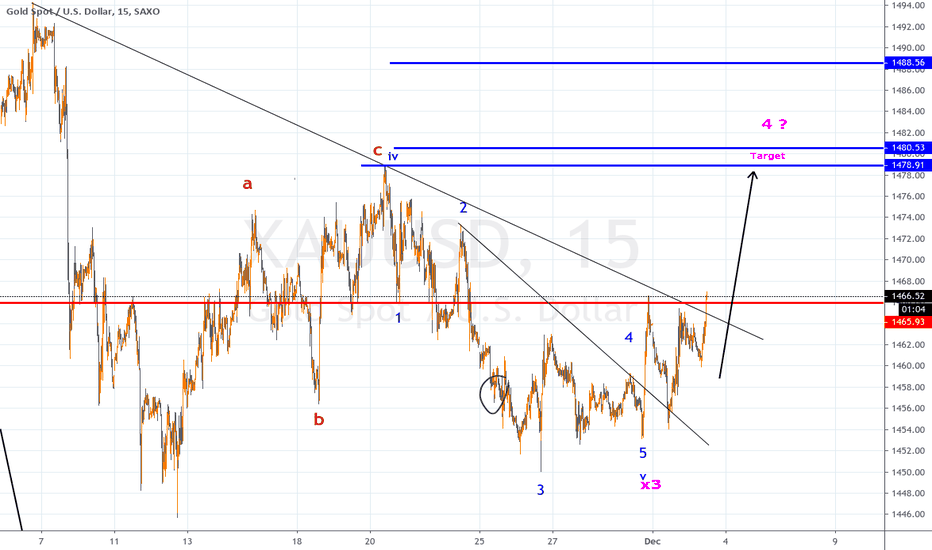Screen dimensions: 932x550
Task: Click the red 1465.93 price label
Action: [907, 322]
